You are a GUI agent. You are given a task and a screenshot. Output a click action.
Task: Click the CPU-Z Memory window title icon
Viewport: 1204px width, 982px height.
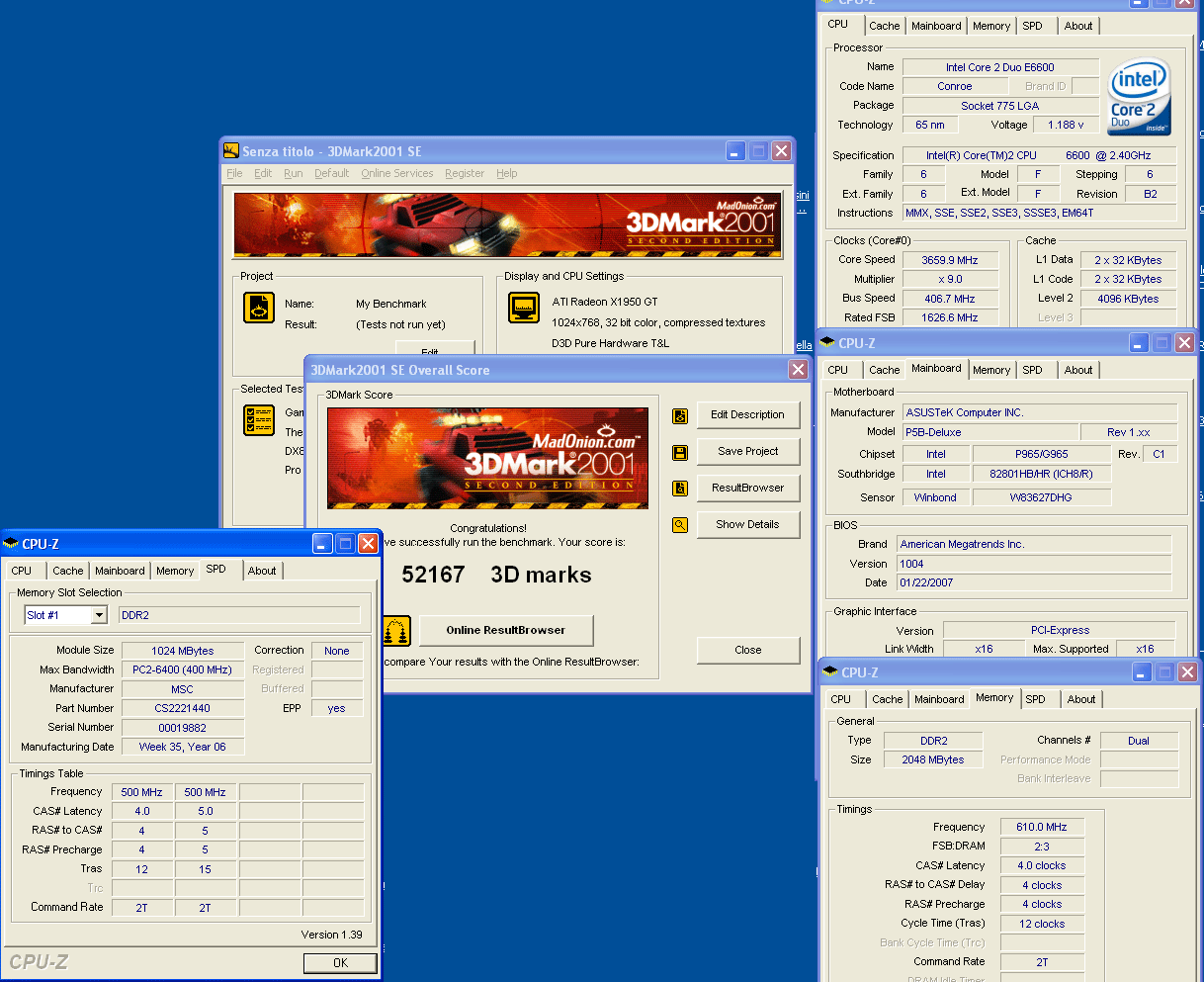tap(830, 671)
